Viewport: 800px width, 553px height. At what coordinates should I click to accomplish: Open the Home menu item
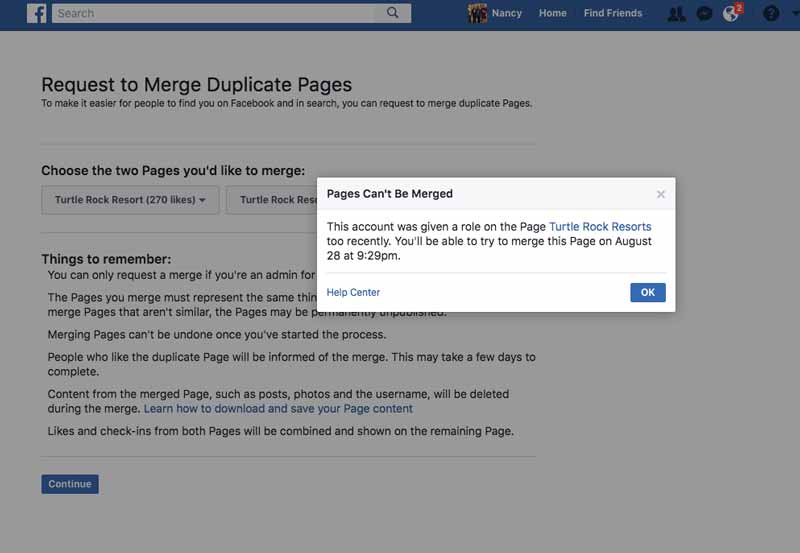553,13
